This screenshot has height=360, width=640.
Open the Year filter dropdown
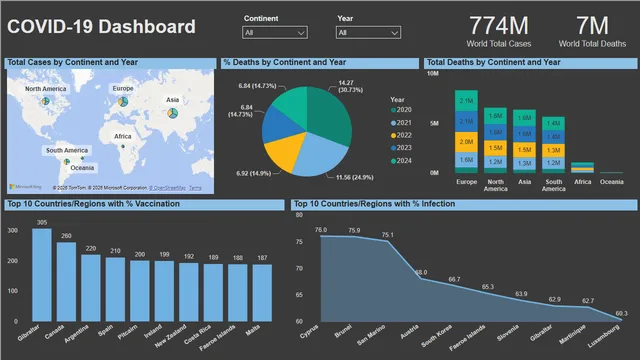click(368, 33)
